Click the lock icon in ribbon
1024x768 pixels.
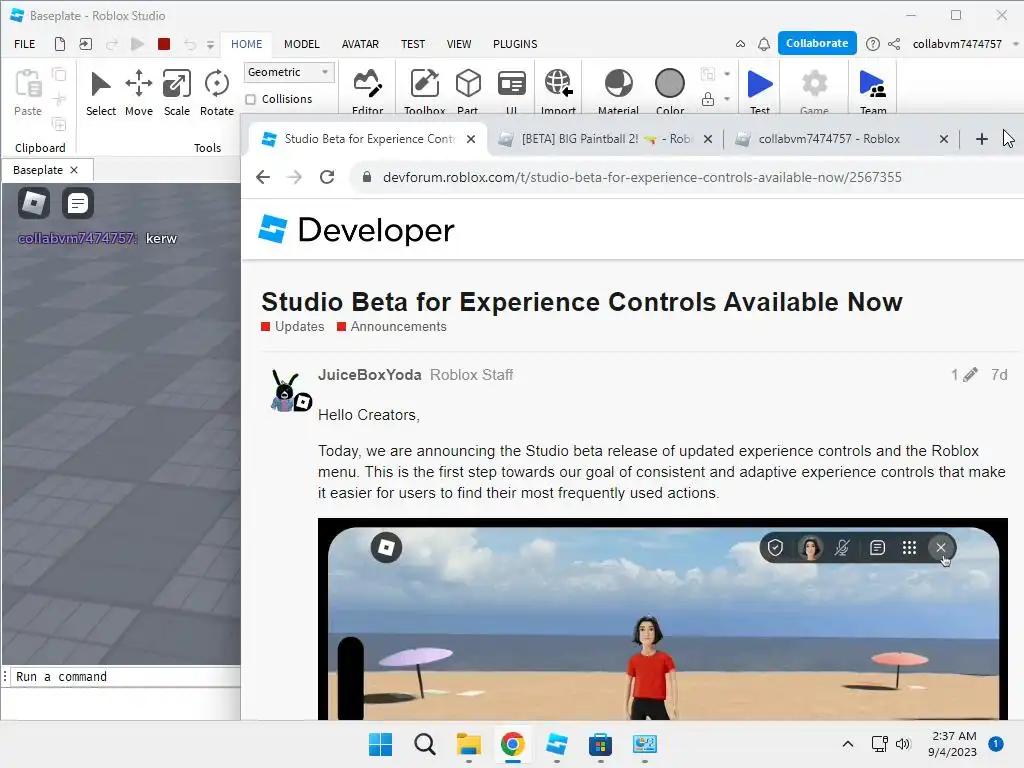coord(708,99)
